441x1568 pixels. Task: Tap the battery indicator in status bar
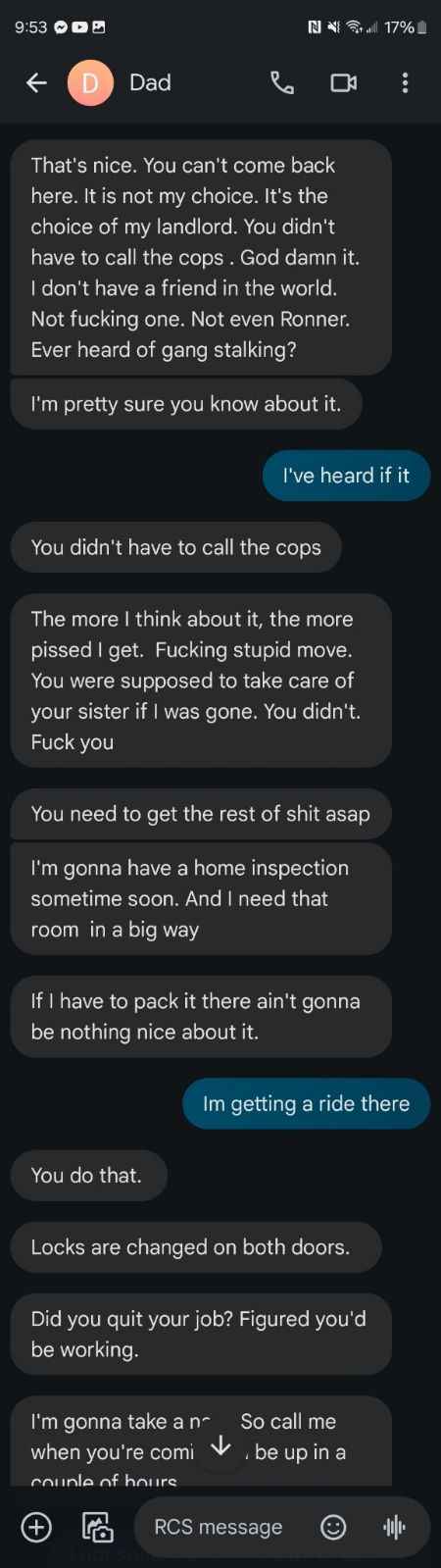[421, 27]
